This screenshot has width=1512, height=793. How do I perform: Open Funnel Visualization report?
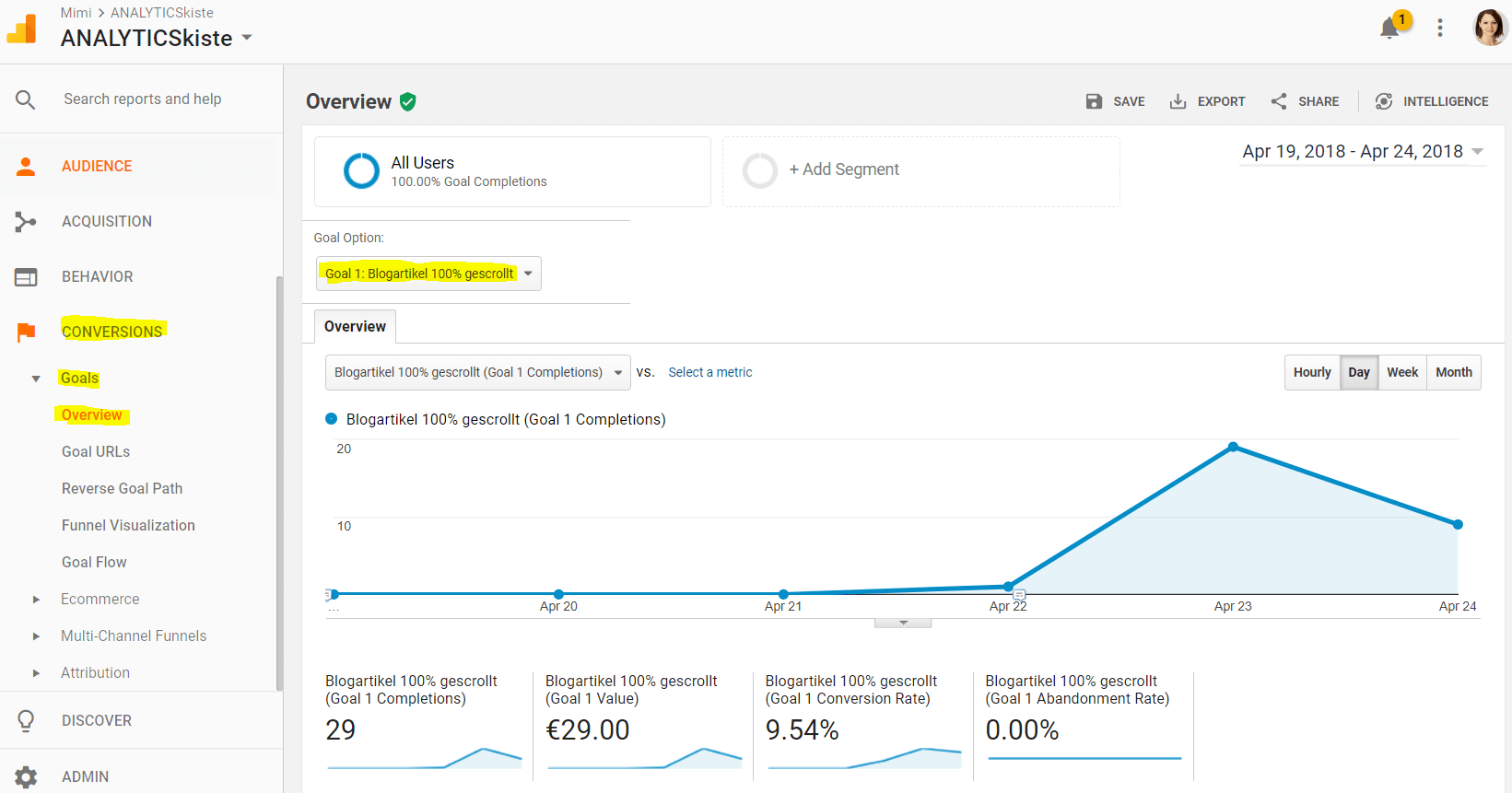(x=128, y=525)
